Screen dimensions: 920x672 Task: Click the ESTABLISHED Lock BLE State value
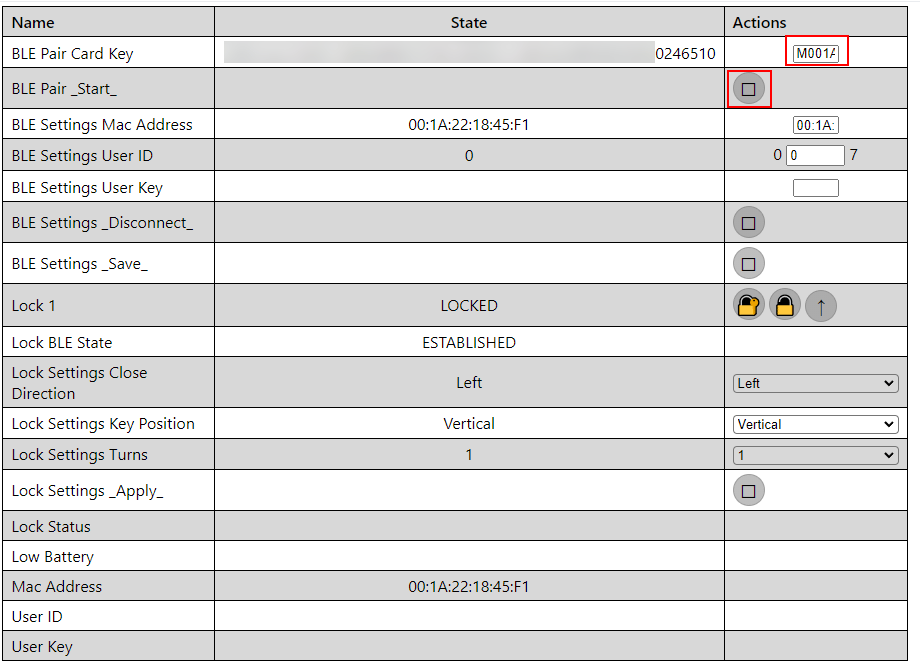pyautogui.click(x=469, y=343)
